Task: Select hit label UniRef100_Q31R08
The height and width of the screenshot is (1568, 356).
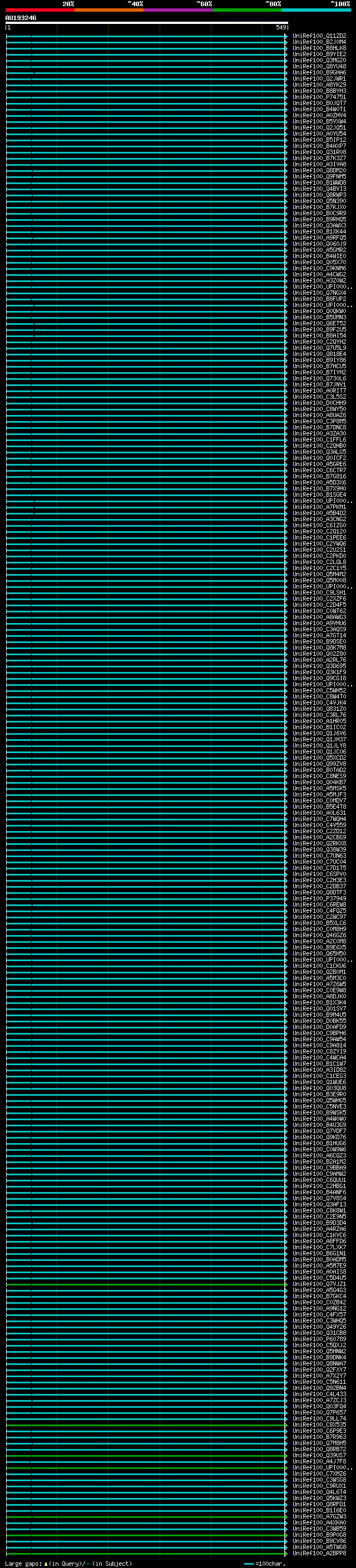Action: 319,152
